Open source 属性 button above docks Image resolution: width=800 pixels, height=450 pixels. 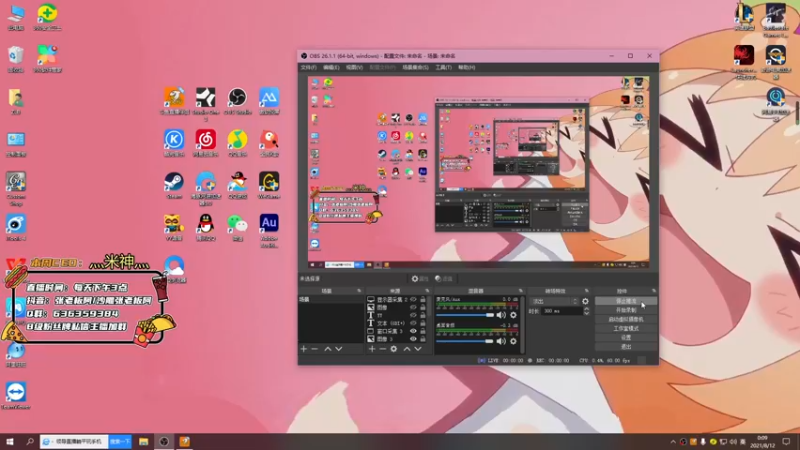(420, 279)
